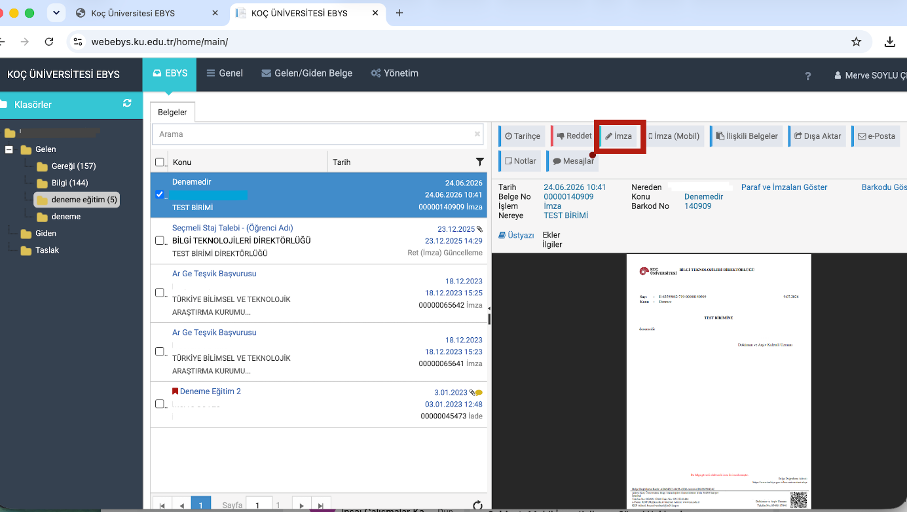Go to previous page of list

182,505
